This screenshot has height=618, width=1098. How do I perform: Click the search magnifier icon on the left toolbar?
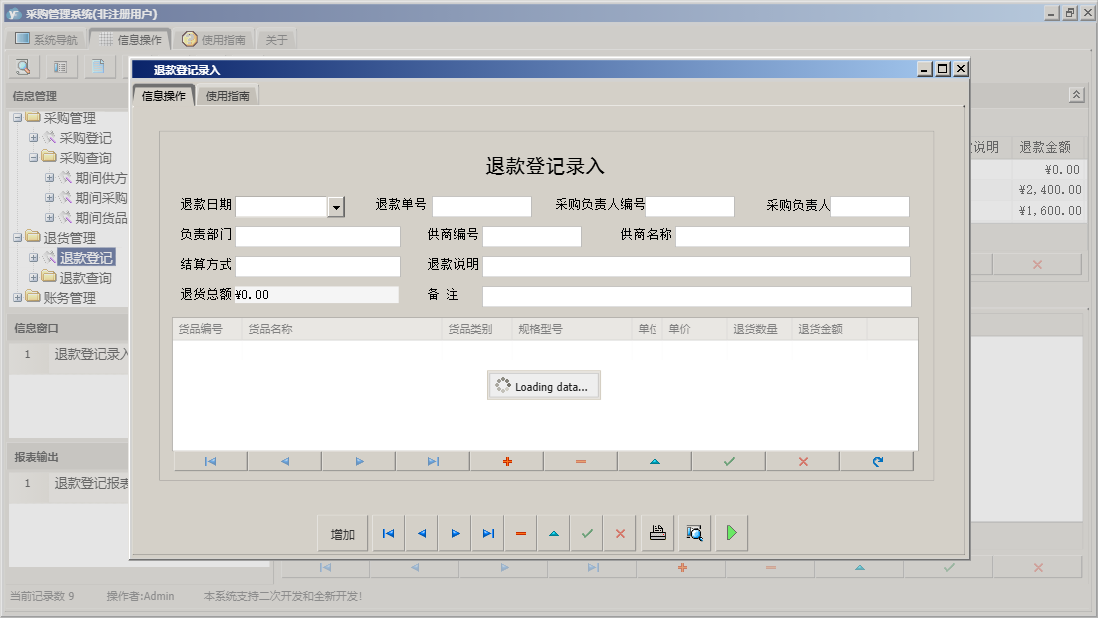(21, 65)
